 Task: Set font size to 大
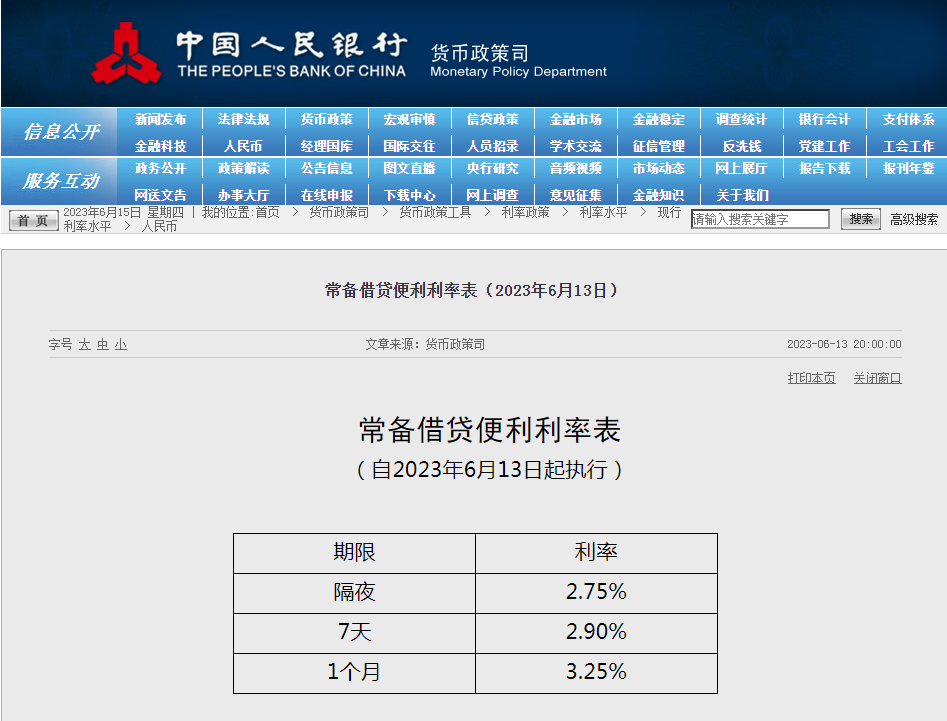pos(85,345)
